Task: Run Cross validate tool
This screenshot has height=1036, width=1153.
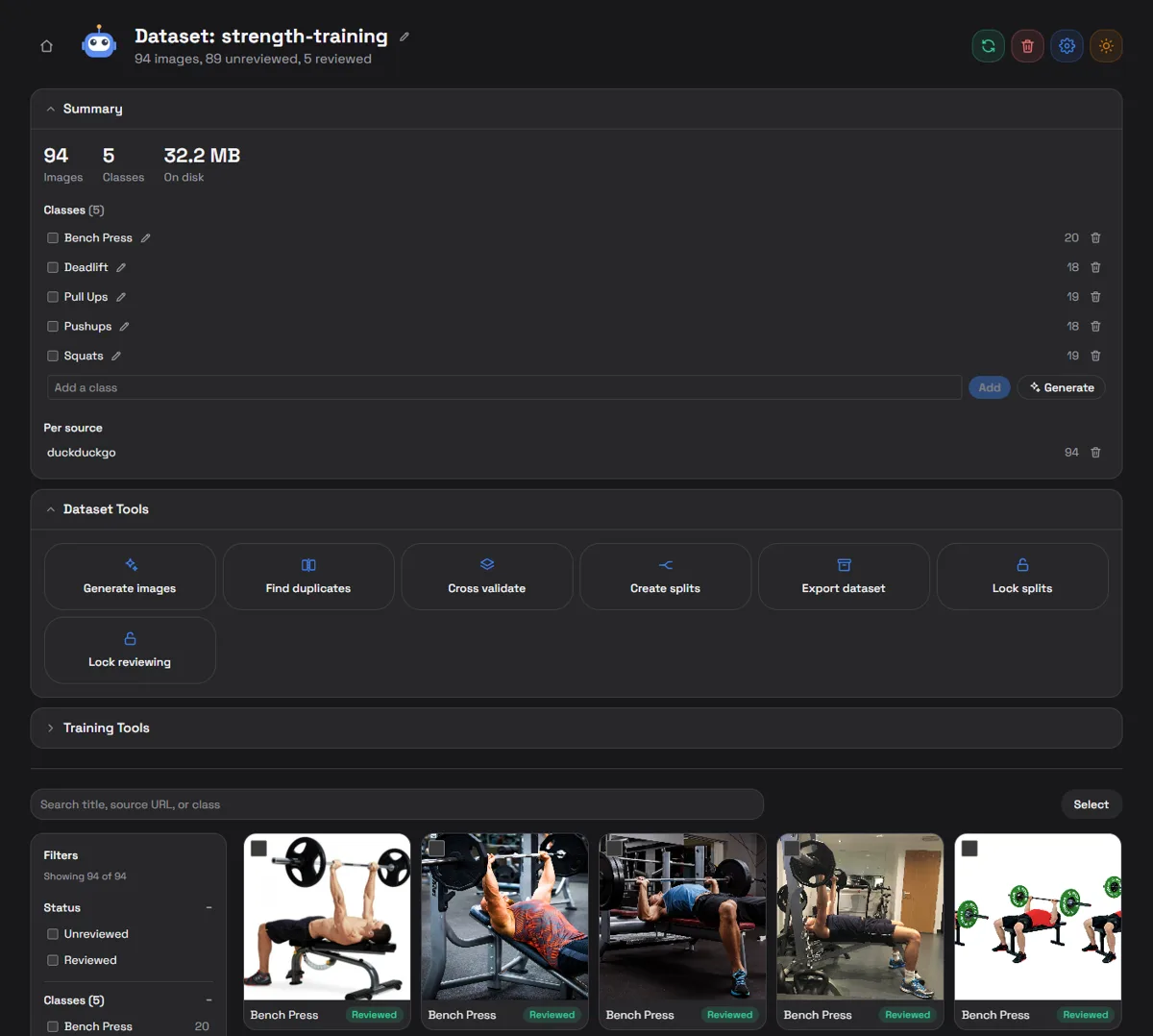Action: (487, 577)
